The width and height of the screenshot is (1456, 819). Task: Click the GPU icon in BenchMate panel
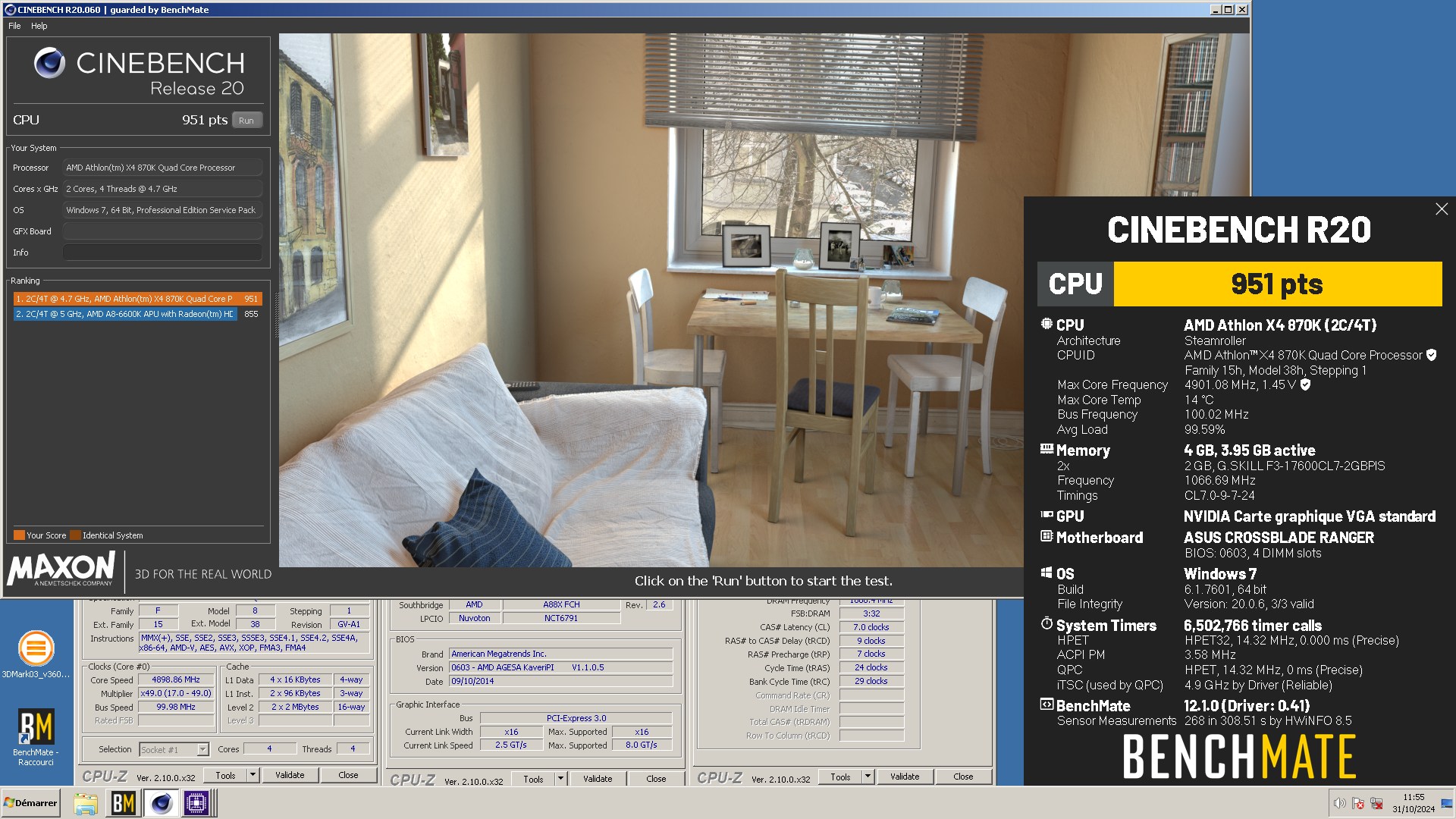pos(1046,515)
